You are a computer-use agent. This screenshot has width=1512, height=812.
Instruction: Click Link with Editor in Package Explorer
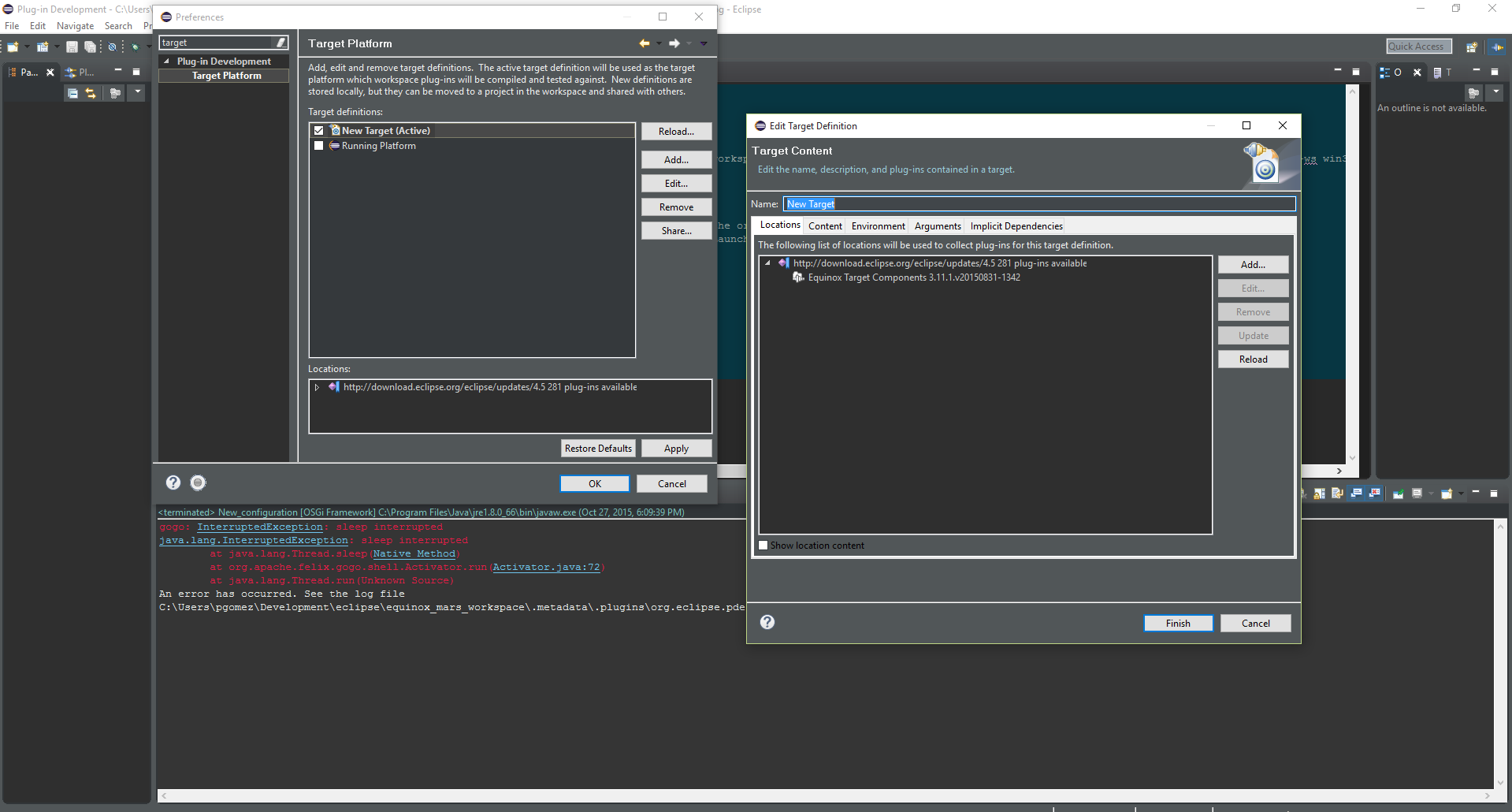tap(91, 93)
